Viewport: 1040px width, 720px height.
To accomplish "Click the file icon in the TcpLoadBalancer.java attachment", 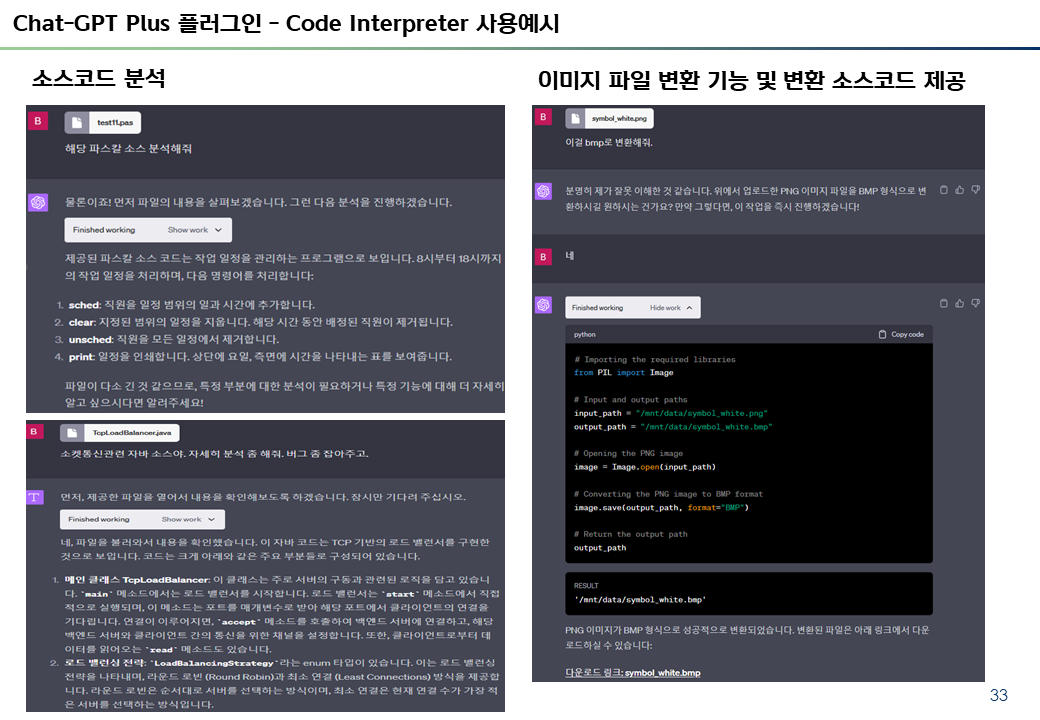I will [x=72, y=433].
